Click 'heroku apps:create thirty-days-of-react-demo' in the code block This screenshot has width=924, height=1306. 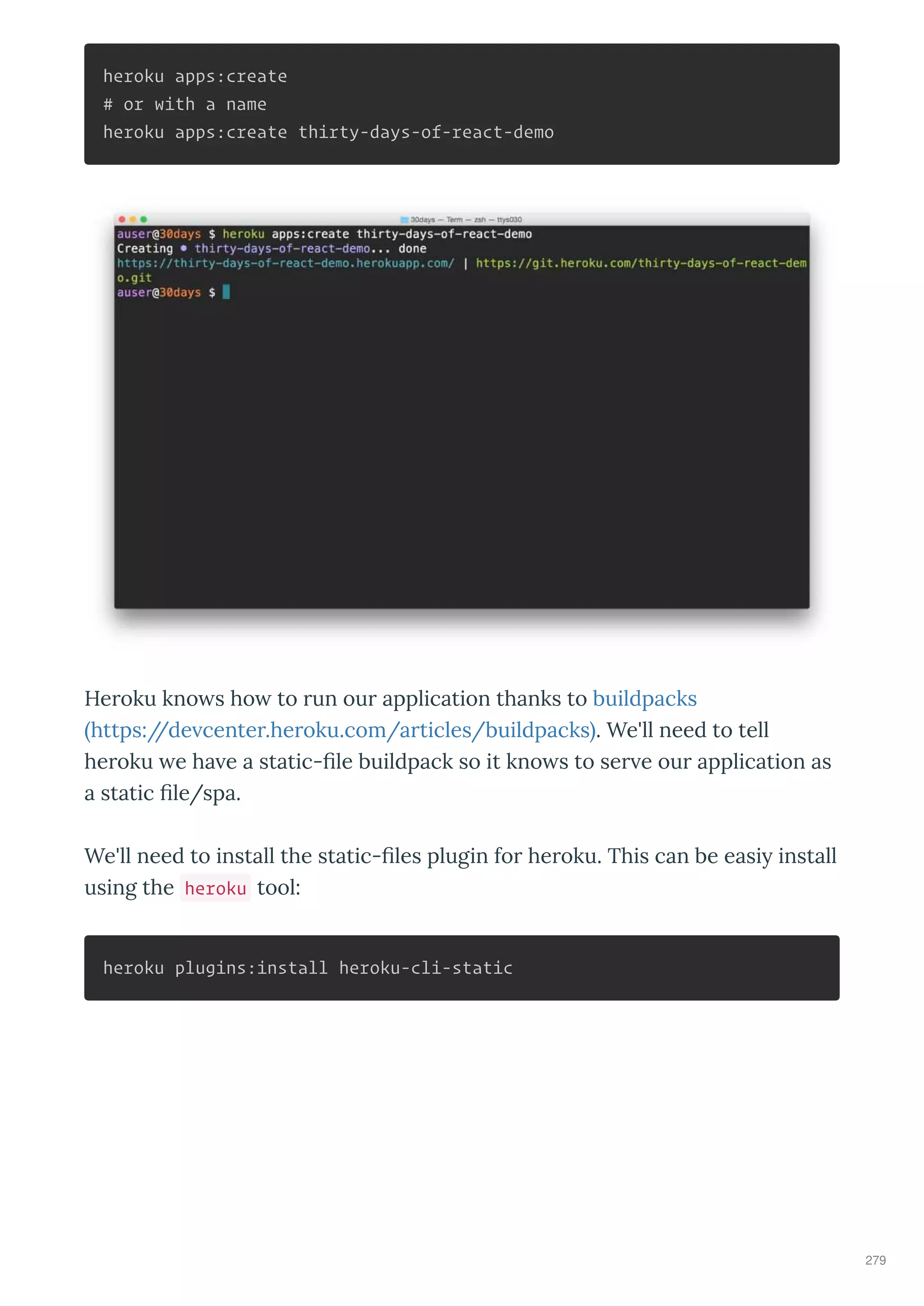pyautogui.click(x=328, y=132)
